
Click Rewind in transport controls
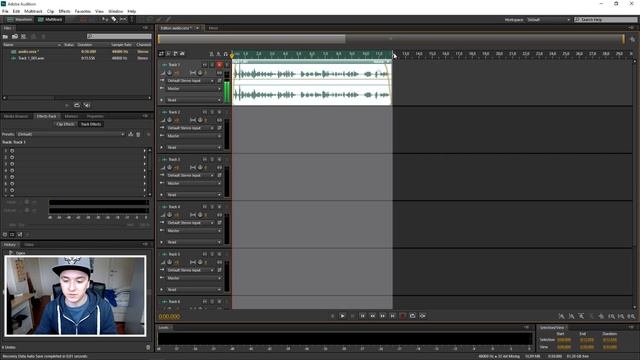click(373, 316)
